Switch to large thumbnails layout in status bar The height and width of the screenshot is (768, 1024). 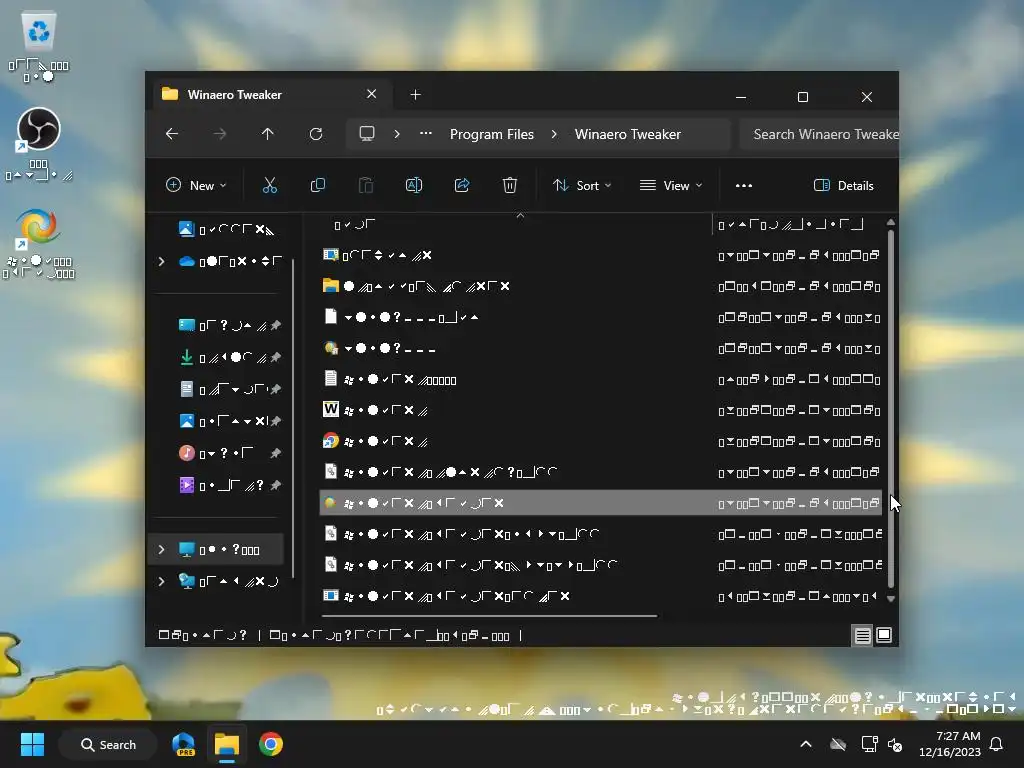click(x=884, y=635)
